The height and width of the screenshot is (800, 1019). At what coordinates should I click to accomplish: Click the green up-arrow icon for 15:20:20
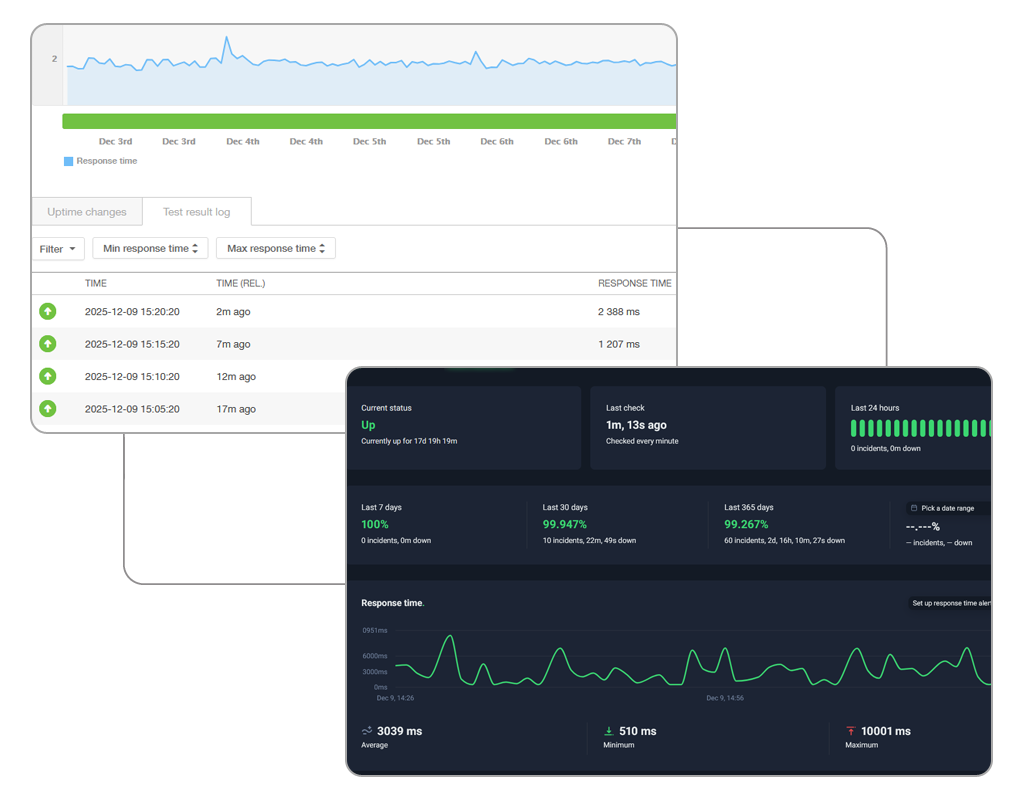pos(47,312)
